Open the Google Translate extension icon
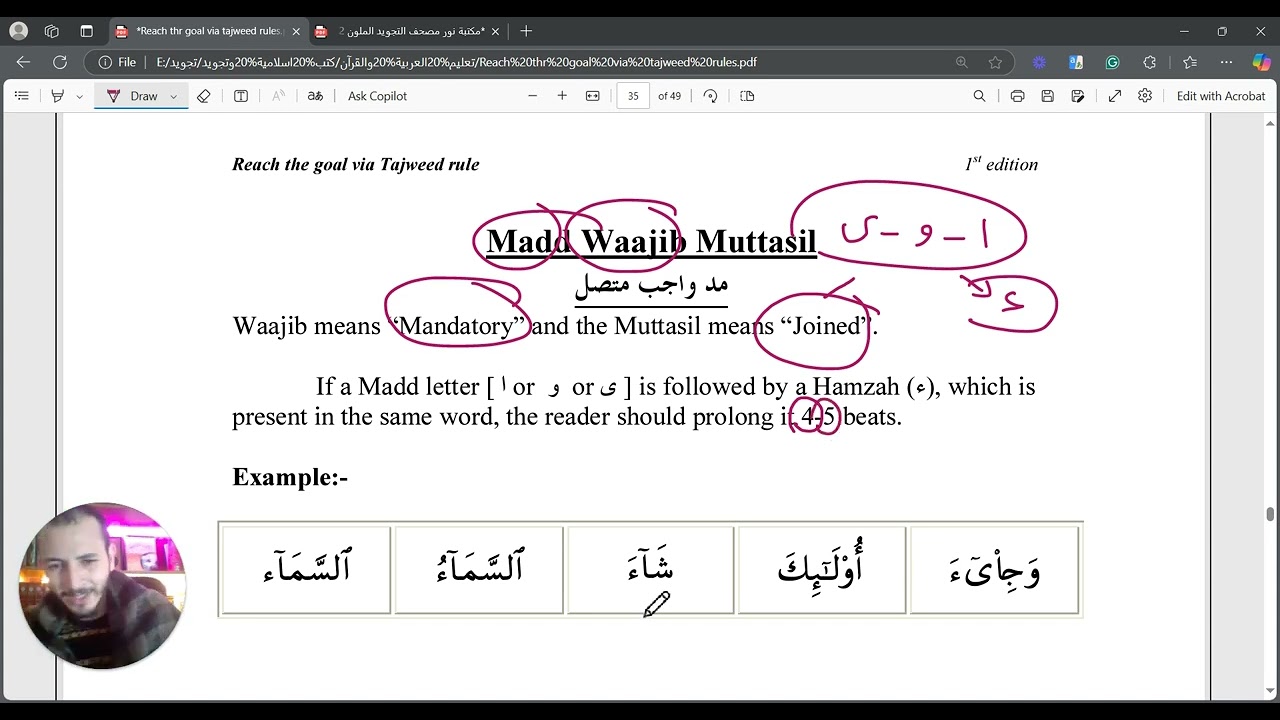 1076,62
